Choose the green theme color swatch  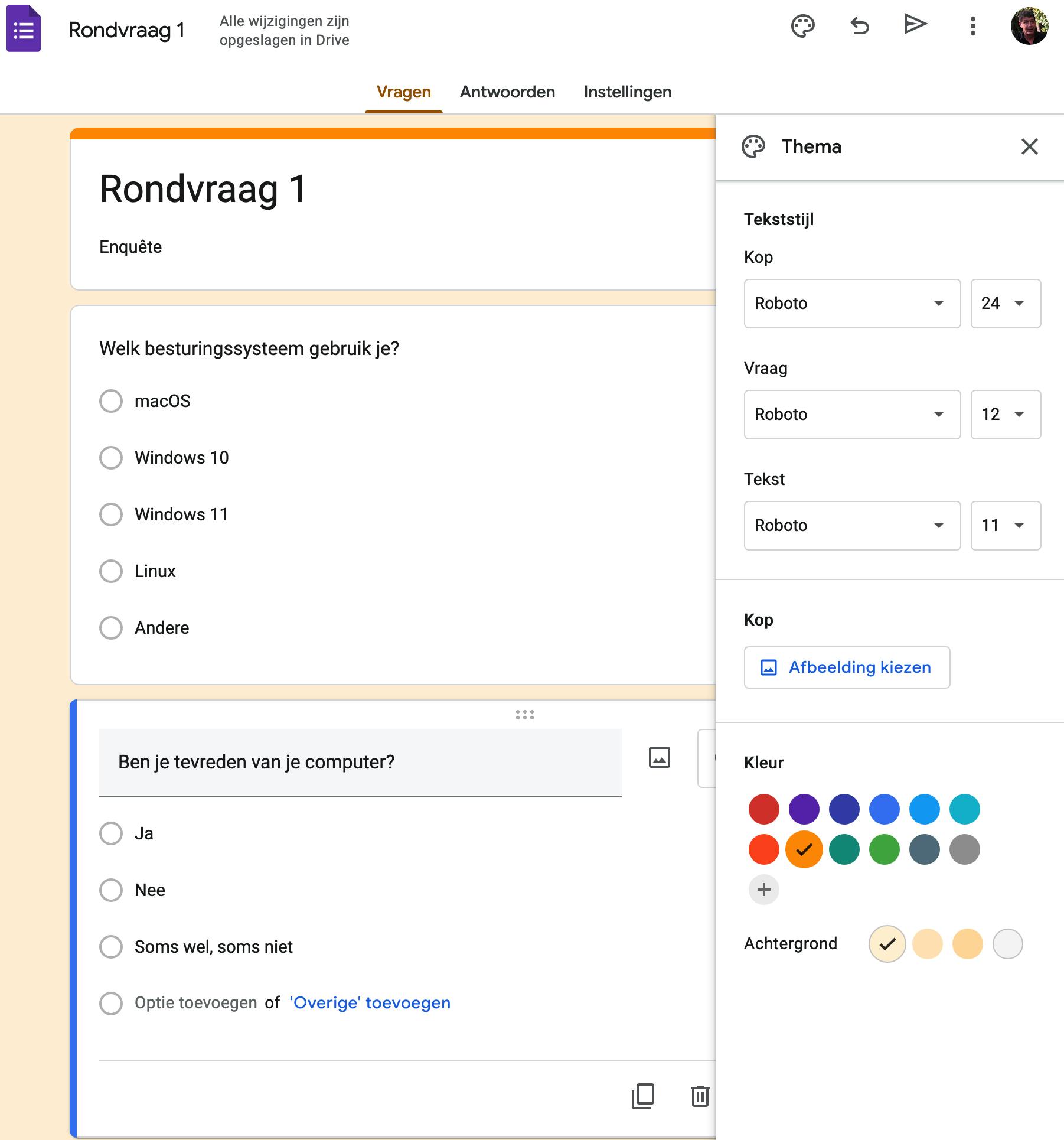pos(884,849)
